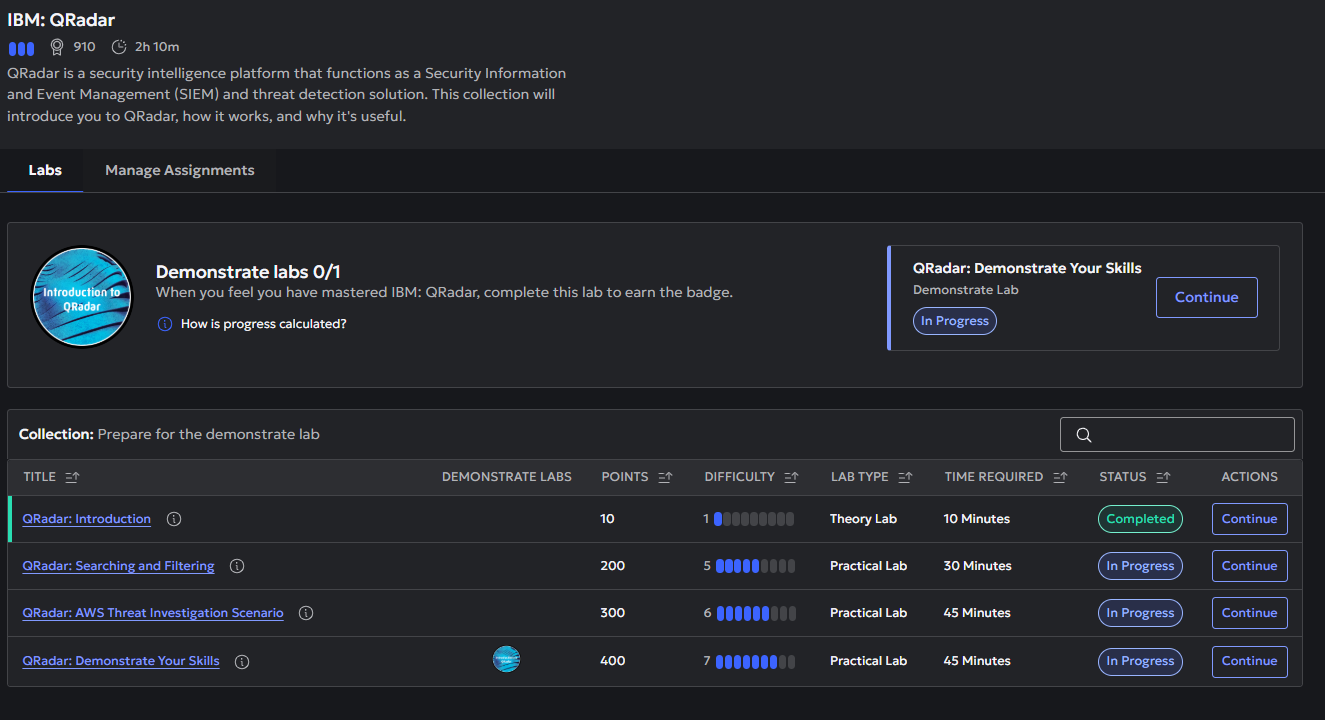1325x720 pixels.
Task: Click 'Theory Lab' type cell
Action: (863, 519)
